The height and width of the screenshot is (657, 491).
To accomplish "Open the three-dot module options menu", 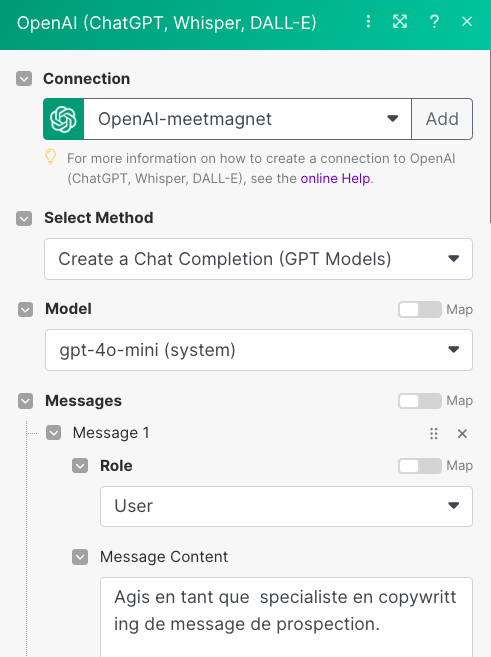I will tap(368, 21).
